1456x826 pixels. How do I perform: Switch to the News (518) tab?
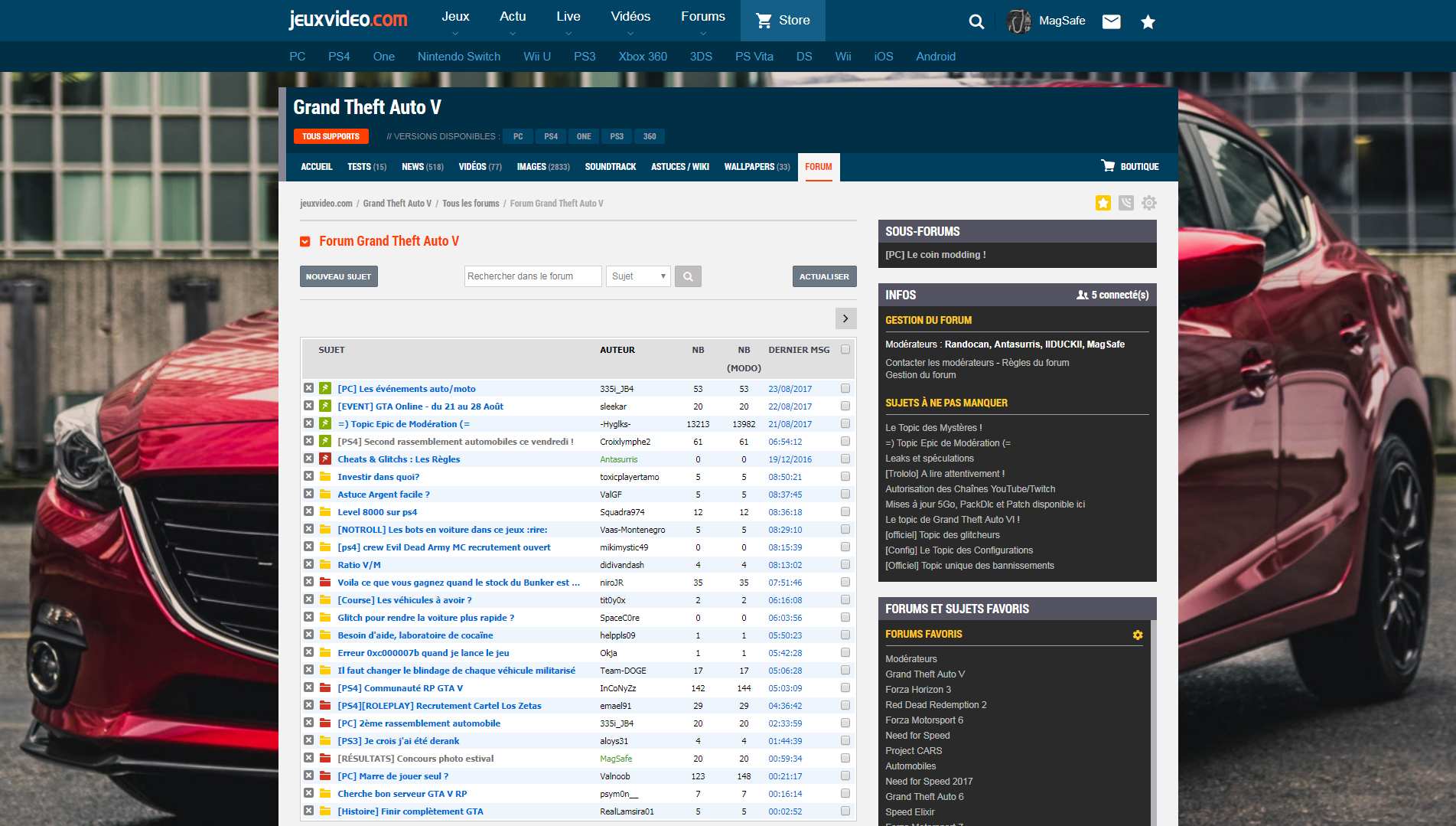pyautogui.click(x=422, y=166)
